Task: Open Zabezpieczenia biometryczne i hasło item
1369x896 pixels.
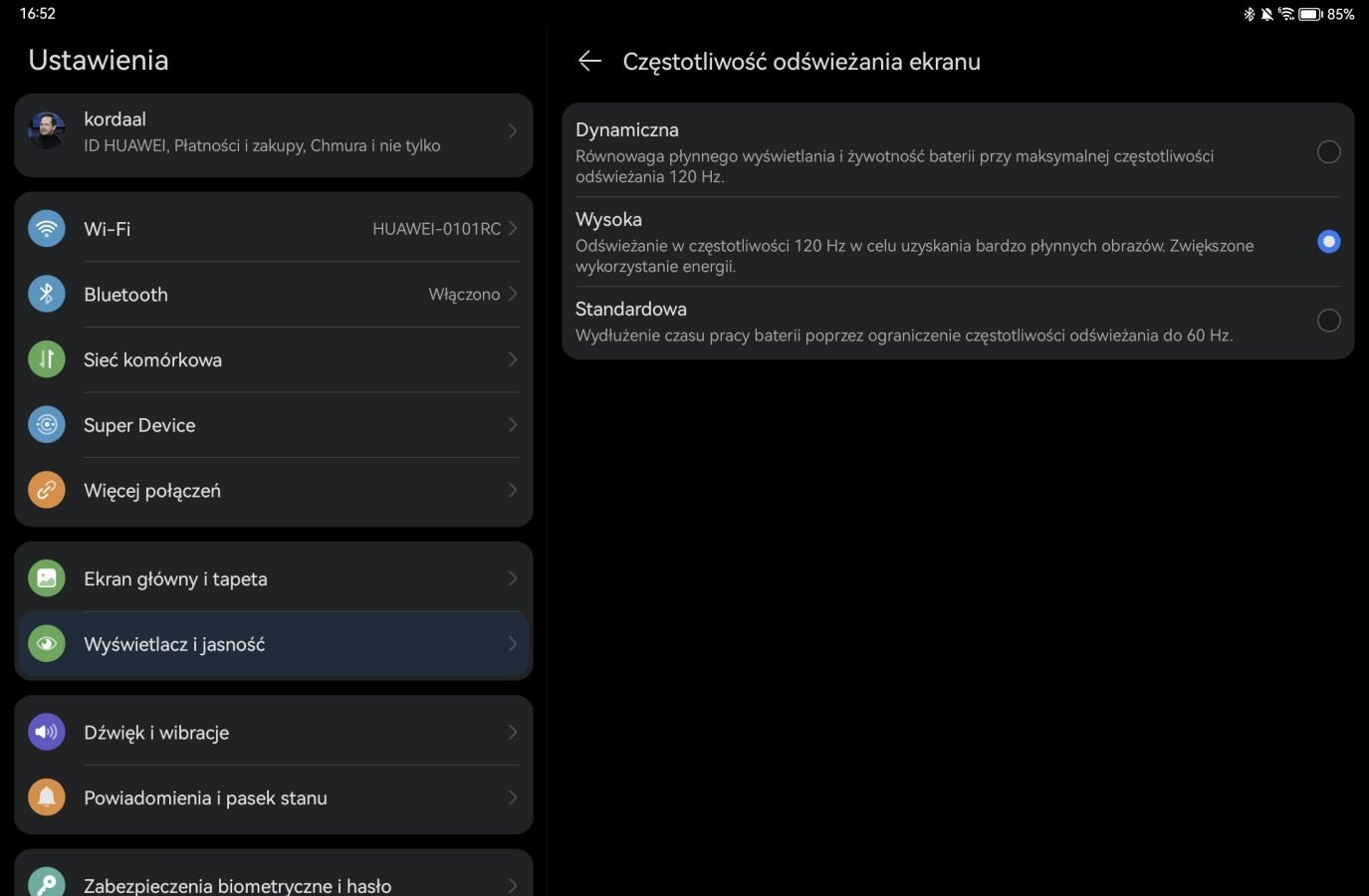Action: point(237,885)
